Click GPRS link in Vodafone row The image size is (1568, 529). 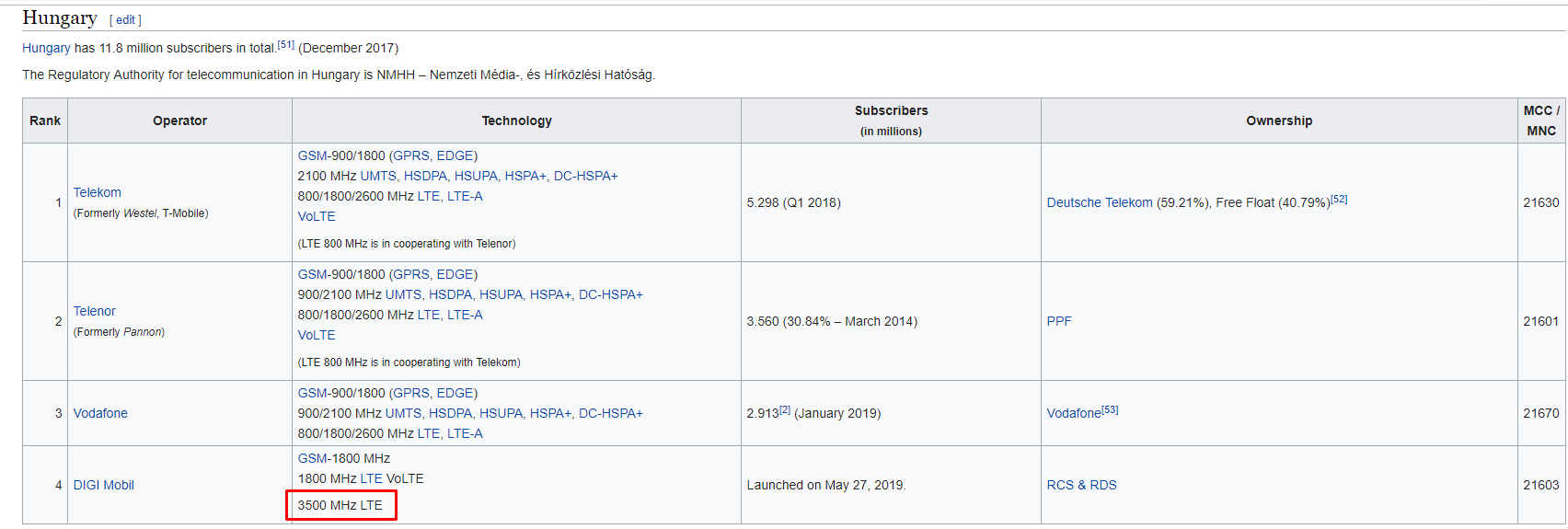tap(411, 393)
